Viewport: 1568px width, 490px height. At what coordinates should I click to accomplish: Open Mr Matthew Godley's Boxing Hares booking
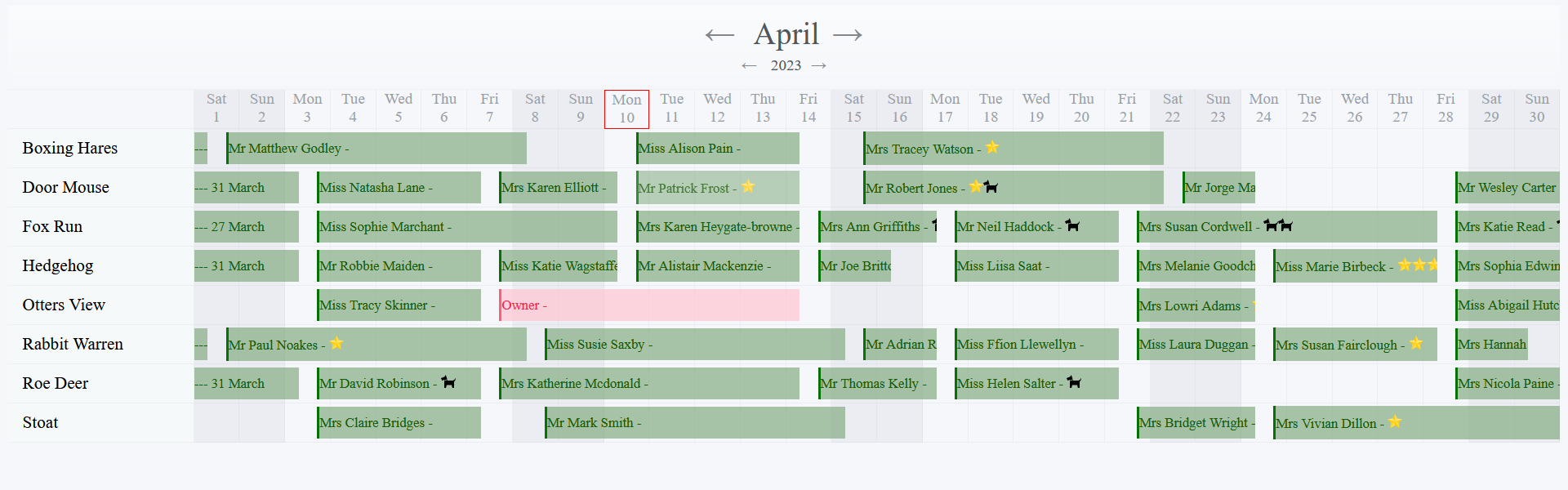pos(376,149)
